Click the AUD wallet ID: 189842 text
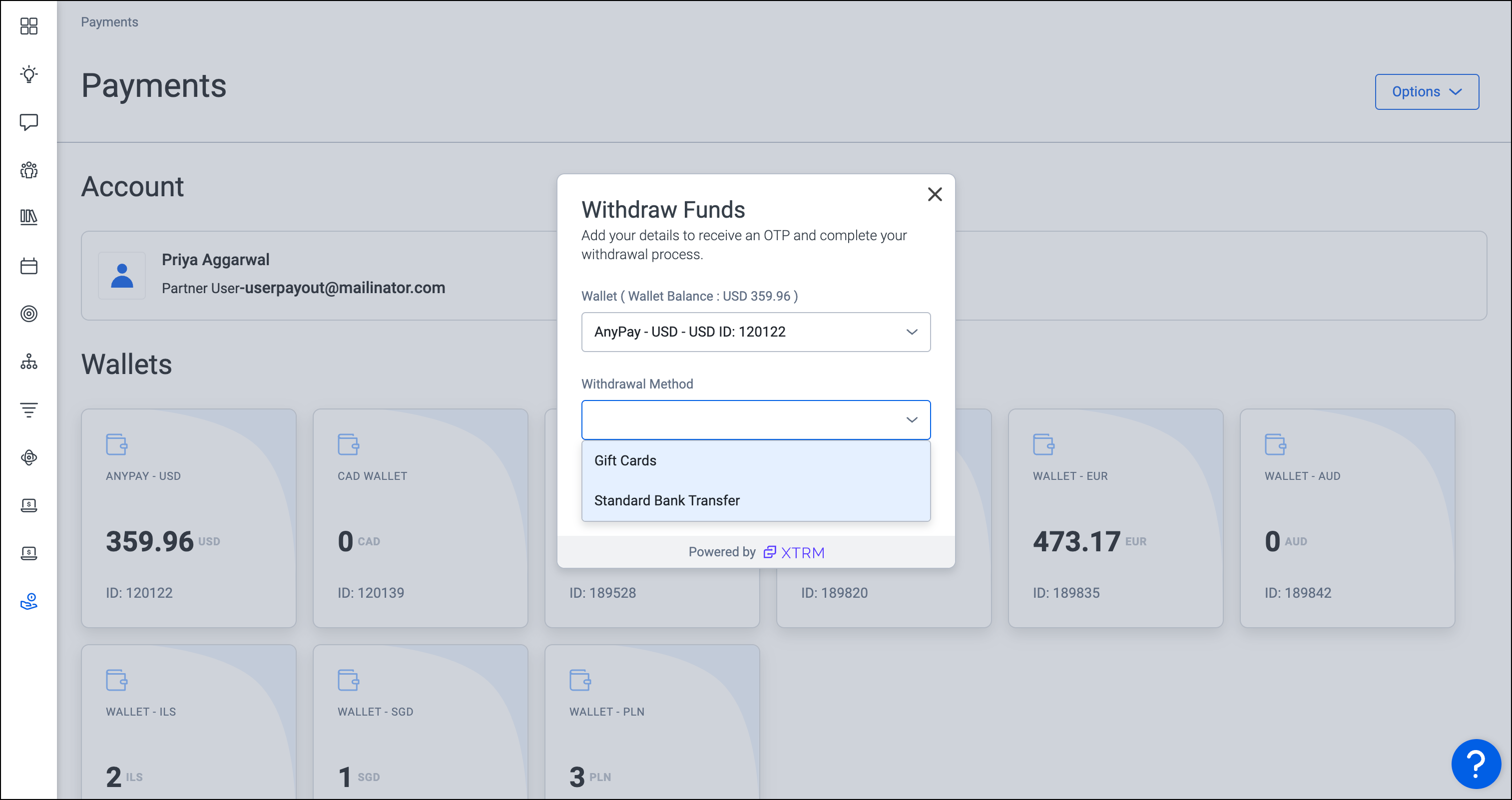The image size is (1512, 800). tap(1298, 593)
